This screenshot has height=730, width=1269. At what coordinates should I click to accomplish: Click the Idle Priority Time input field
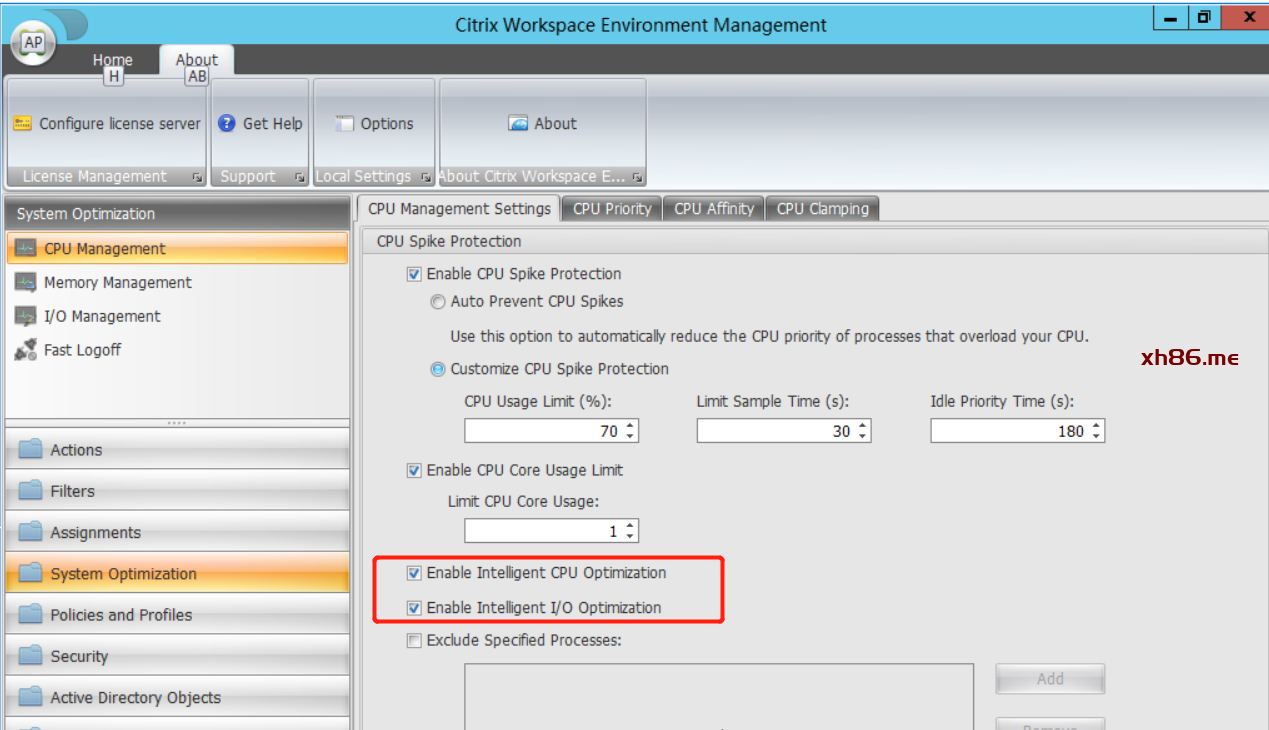1008,431
